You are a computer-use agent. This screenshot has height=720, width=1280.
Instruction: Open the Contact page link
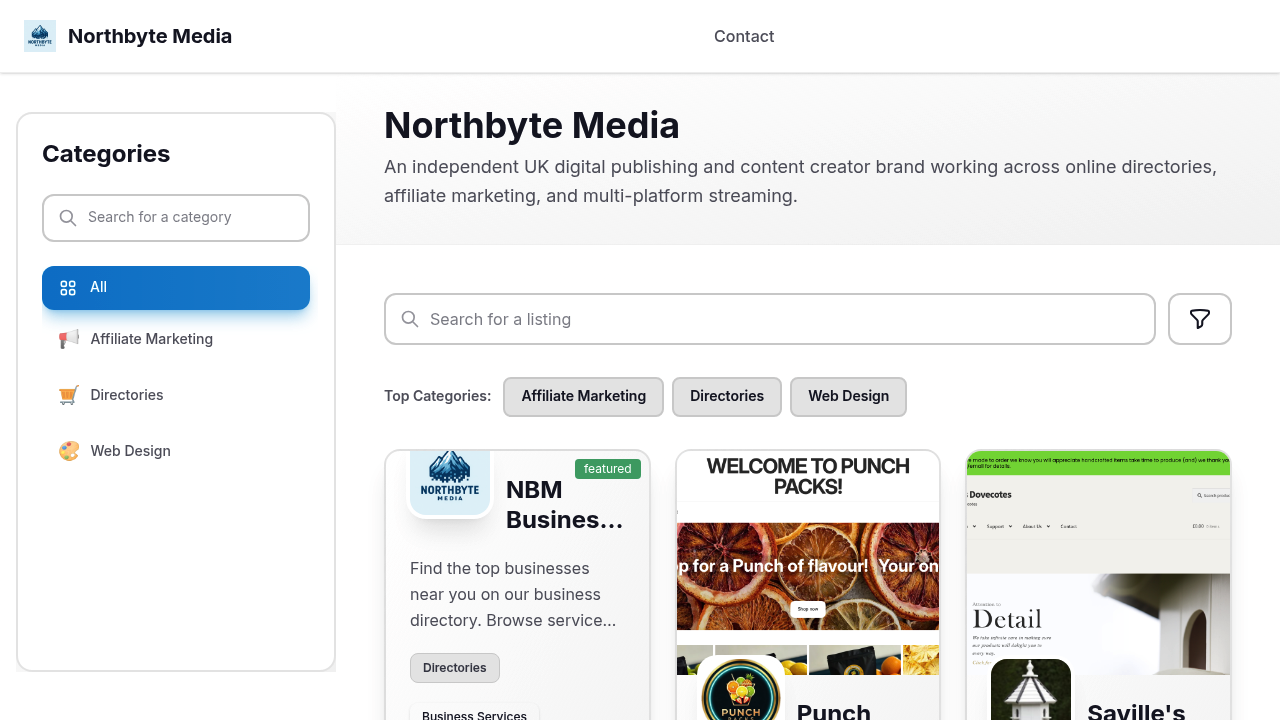744,36
